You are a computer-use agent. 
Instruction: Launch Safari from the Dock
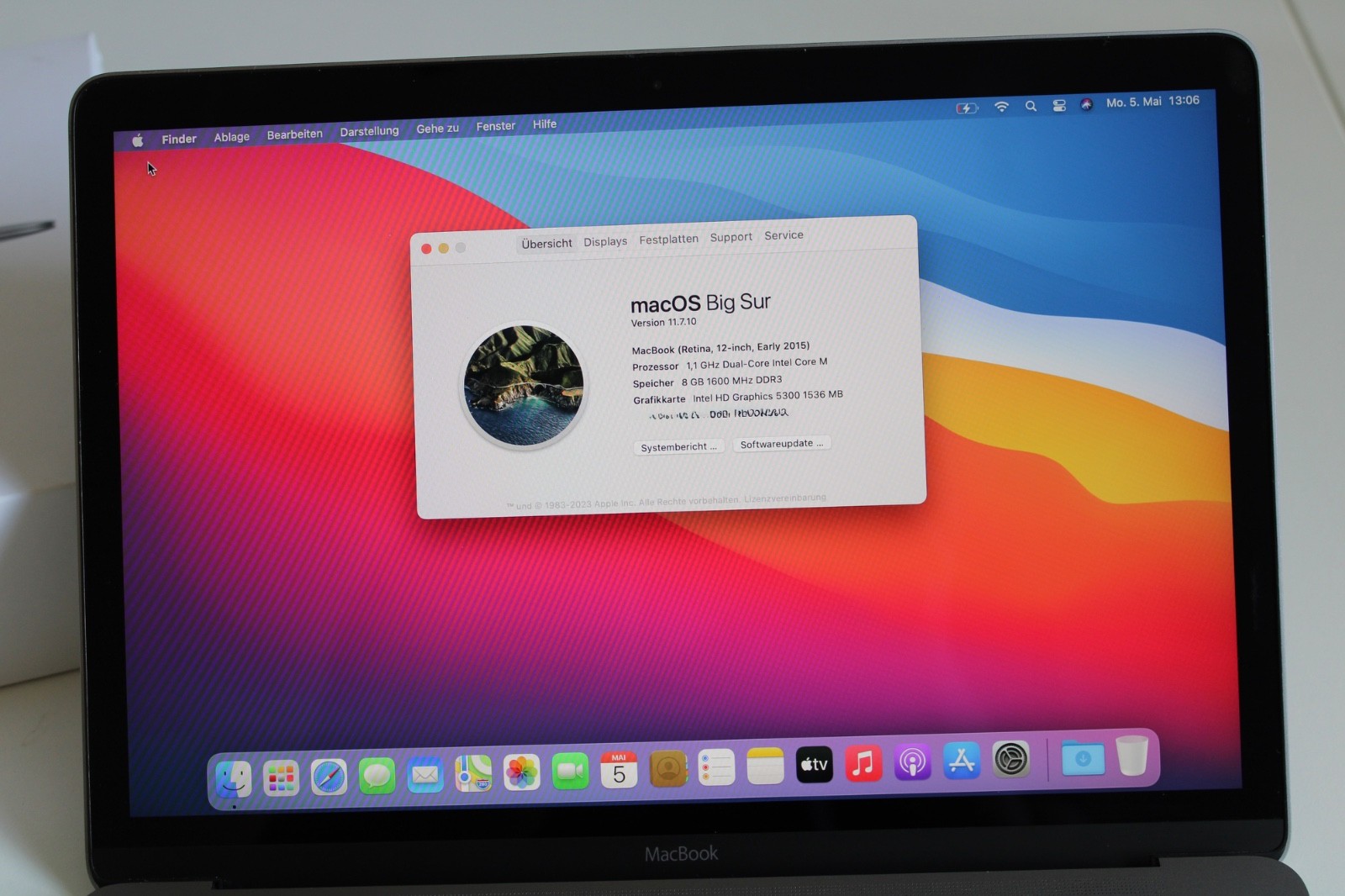click(329, 776)
